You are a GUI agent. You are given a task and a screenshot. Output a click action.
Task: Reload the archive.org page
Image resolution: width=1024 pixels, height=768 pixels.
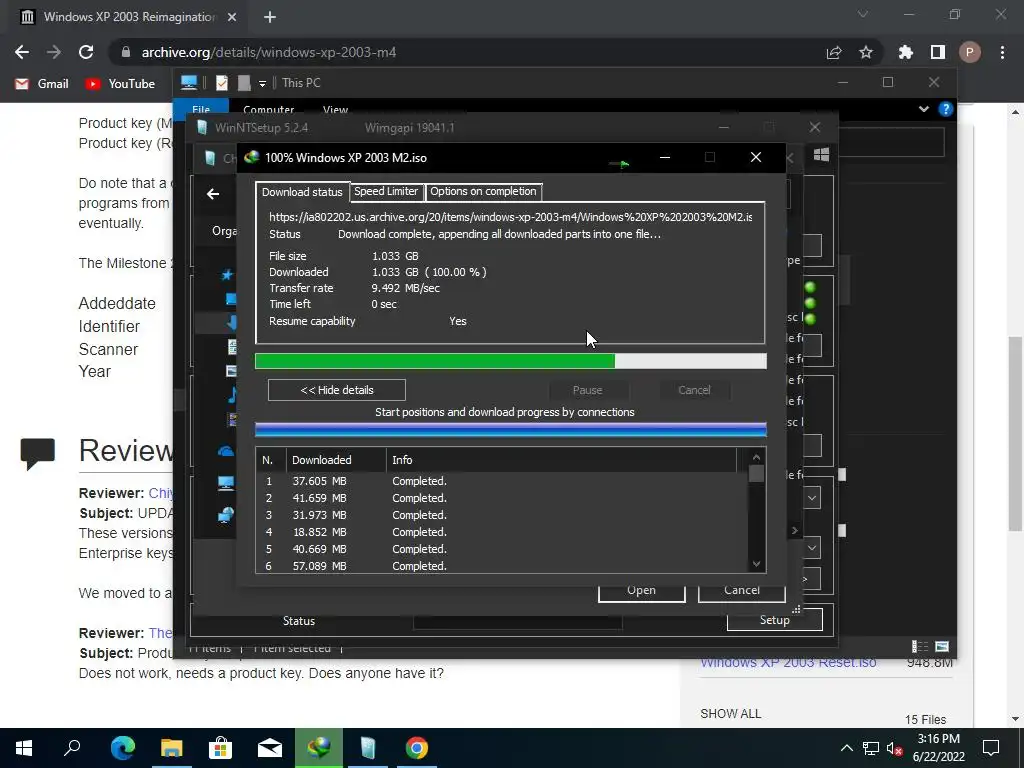(86, 52)
